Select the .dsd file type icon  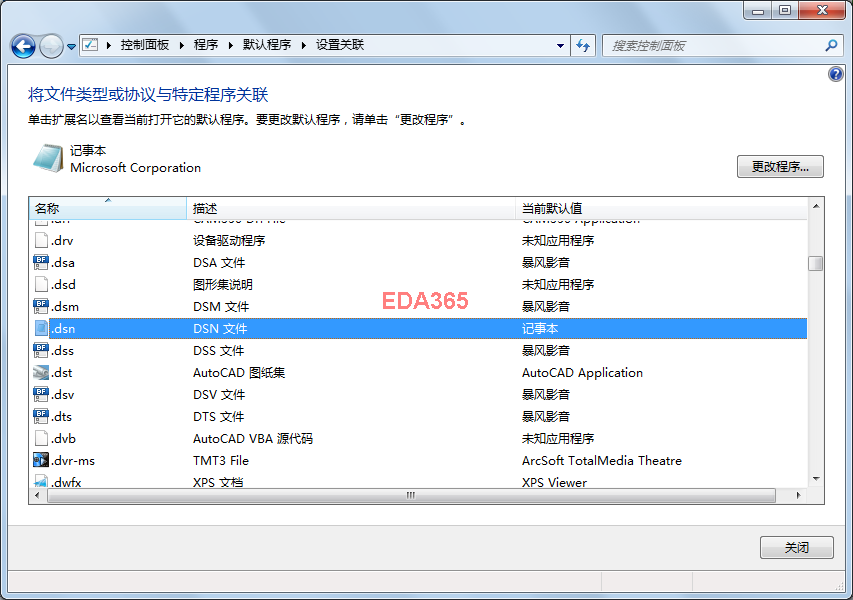point(41,284)
